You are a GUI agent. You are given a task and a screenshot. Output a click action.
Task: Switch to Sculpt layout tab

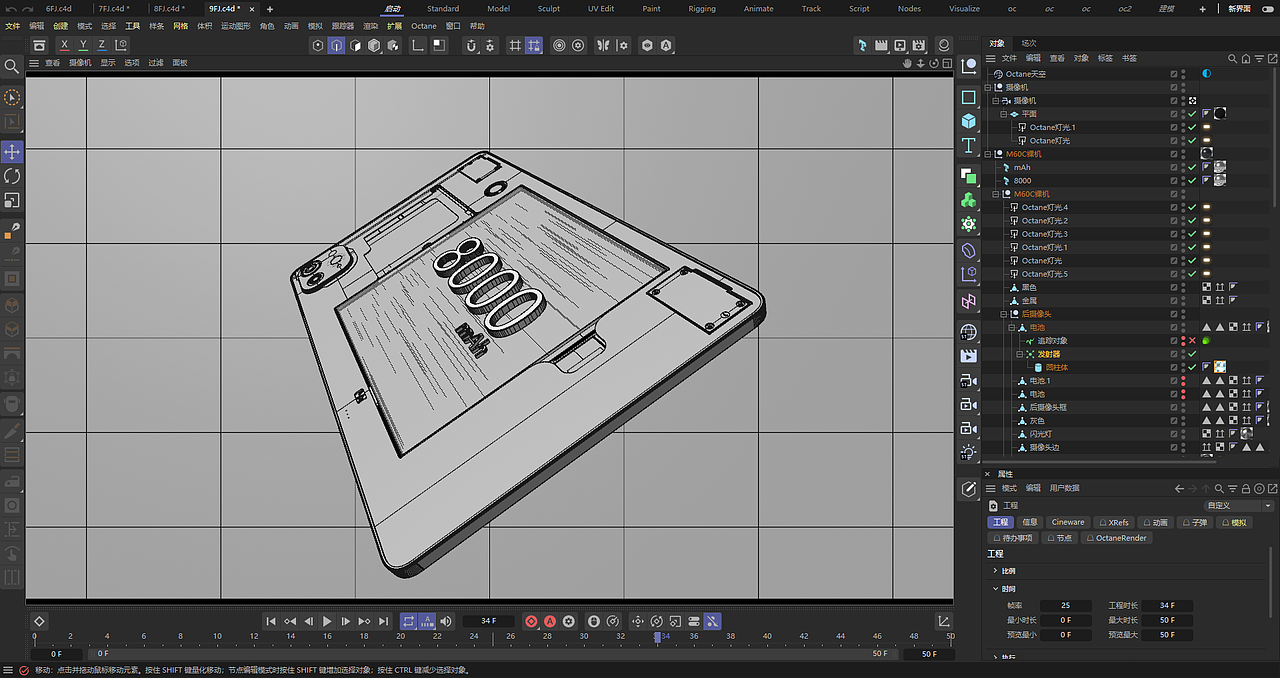(x=549, y=8)
